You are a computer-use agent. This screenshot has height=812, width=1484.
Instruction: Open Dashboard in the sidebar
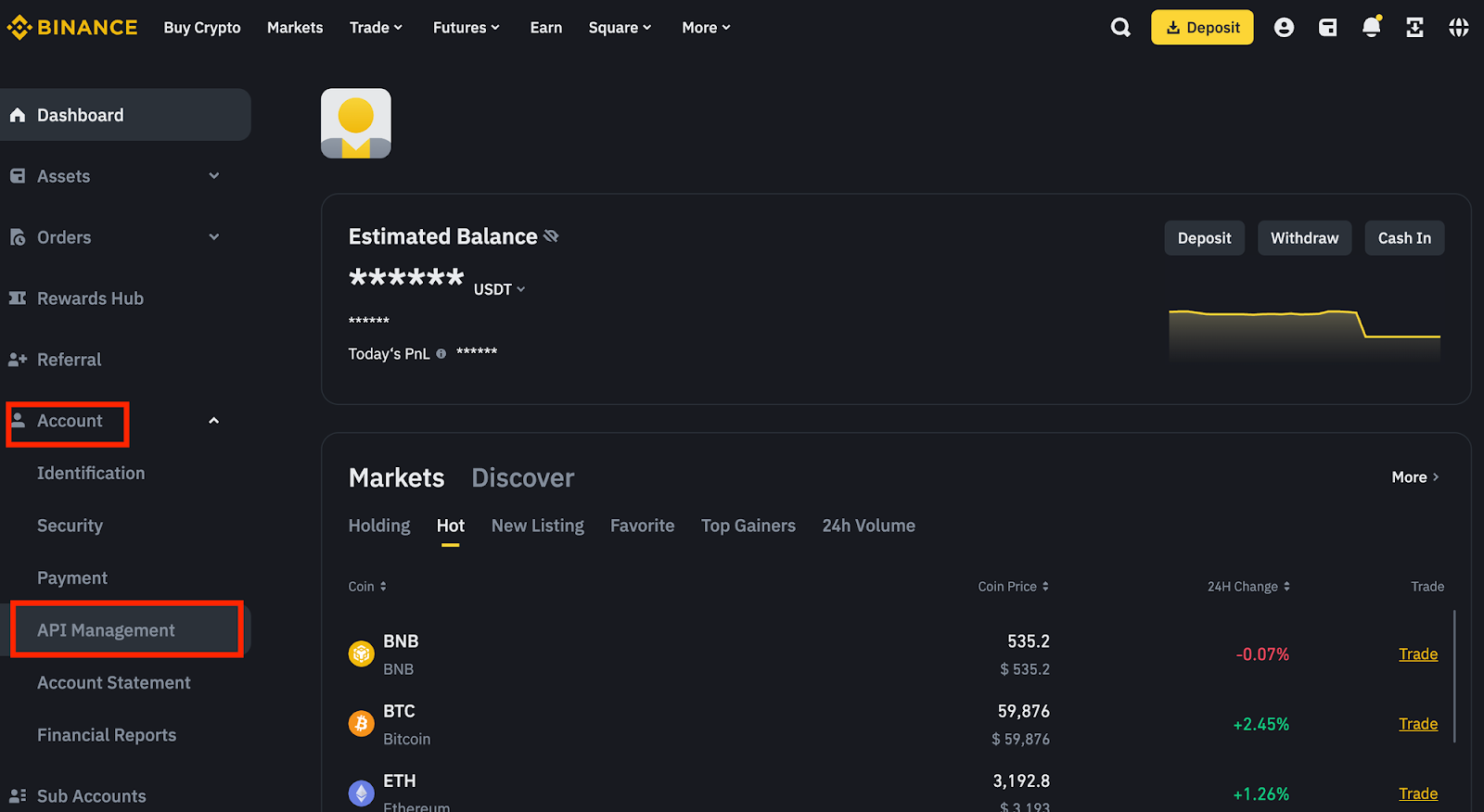coord(125,115)
